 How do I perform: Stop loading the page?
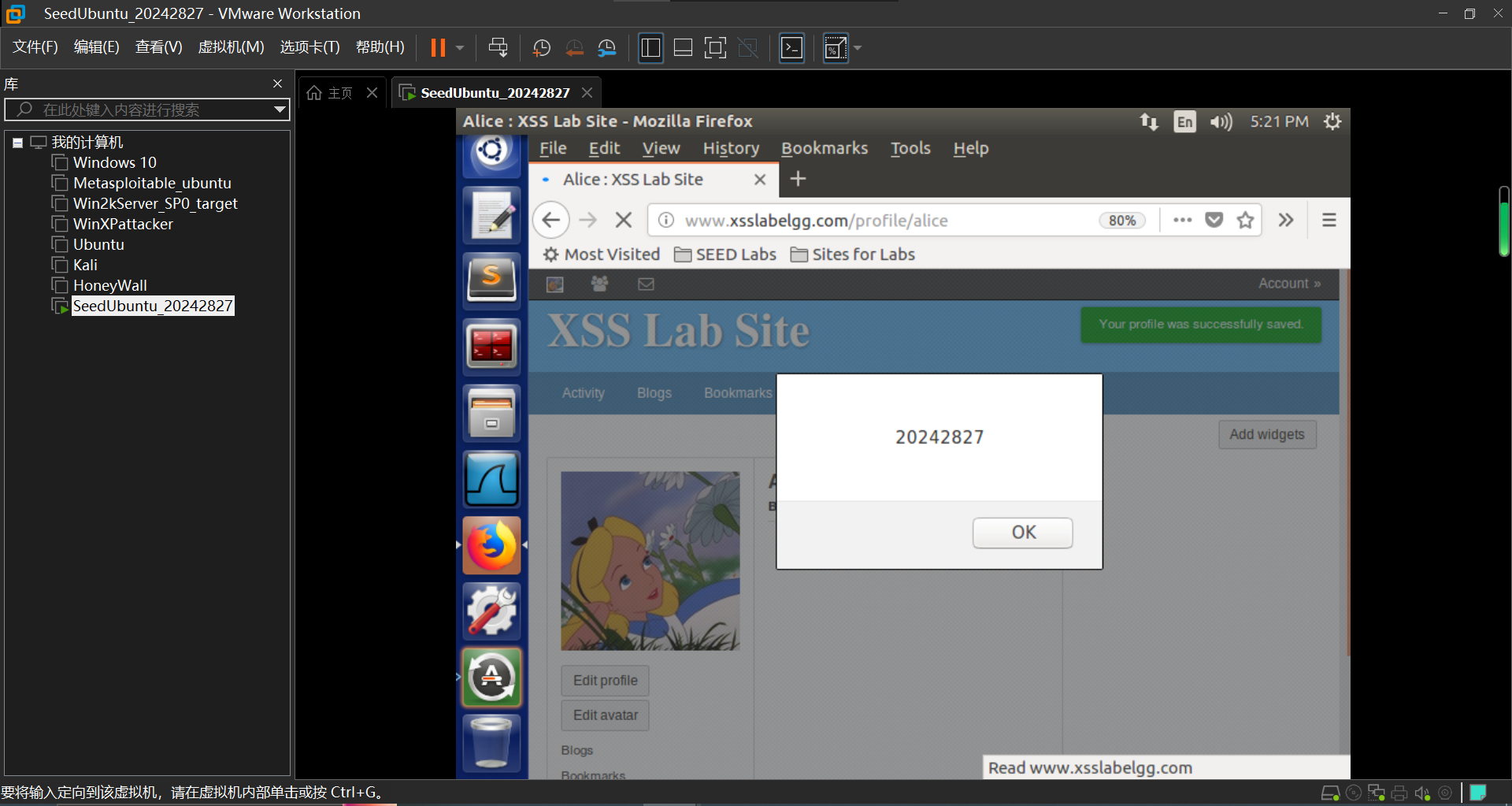tap(624, 220)
